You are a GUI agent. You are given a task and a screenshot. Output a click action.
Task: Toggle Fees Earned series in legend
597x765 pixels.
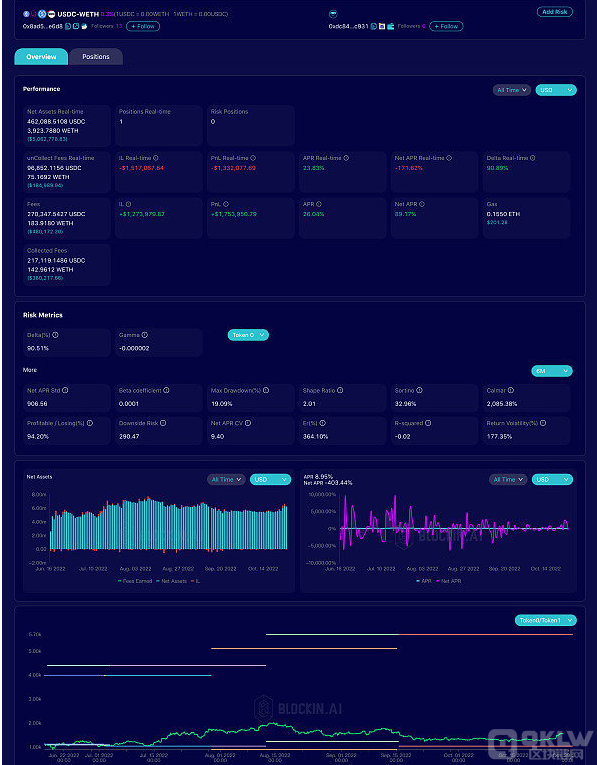[135, 581]
